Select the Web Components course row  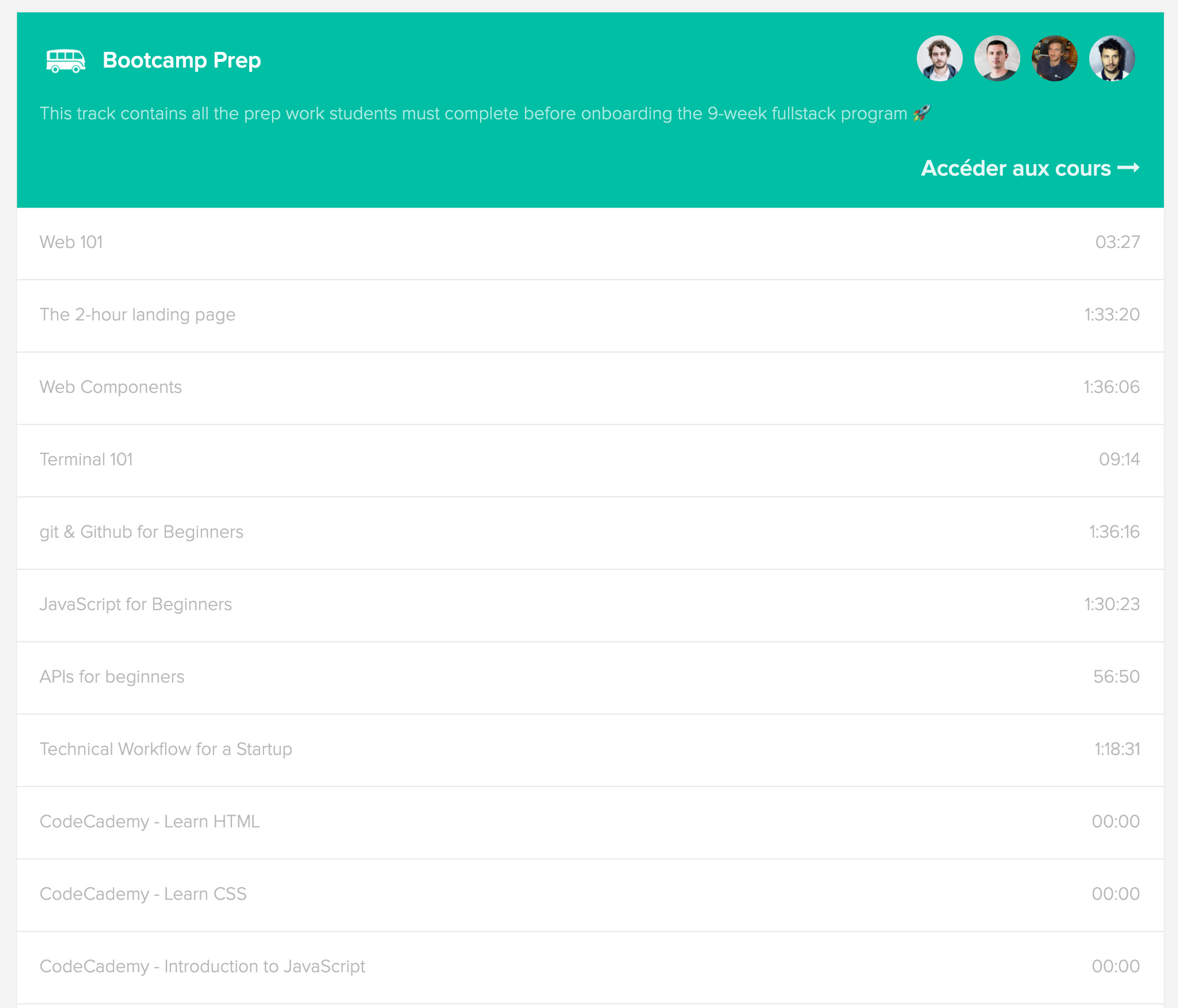[111, 387]
